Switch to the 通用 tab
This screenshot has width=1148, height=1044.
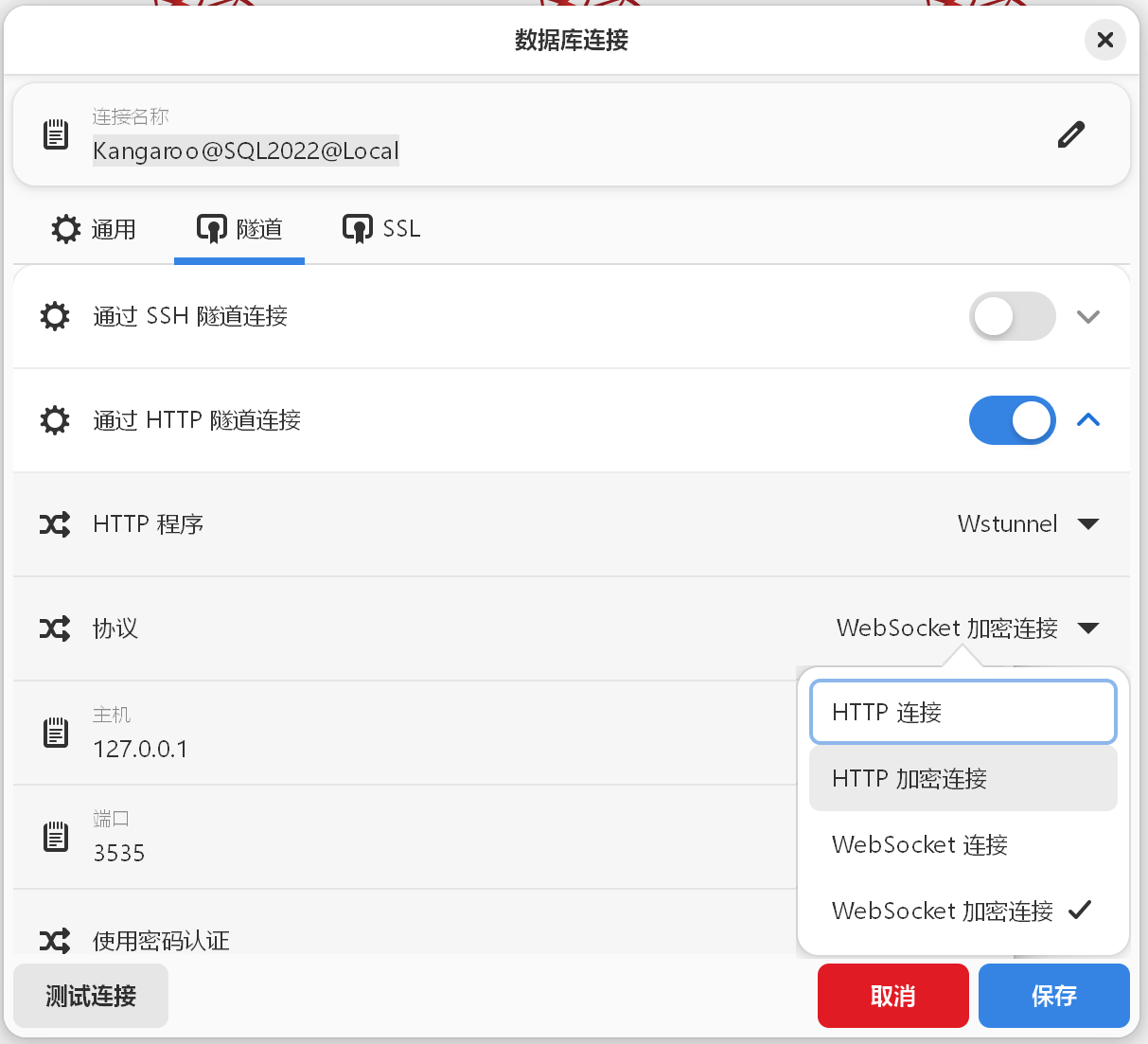coord(94,228)
